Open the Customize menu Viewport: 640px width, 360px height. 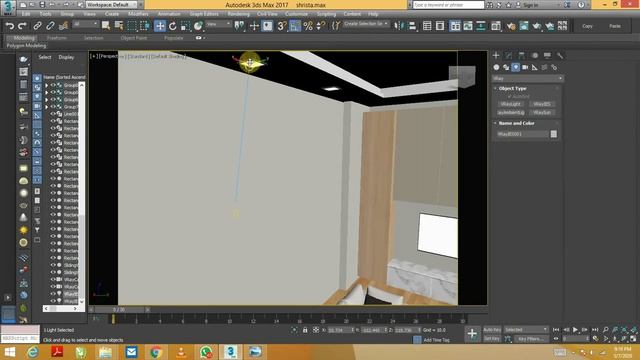[x=296, y=14]
